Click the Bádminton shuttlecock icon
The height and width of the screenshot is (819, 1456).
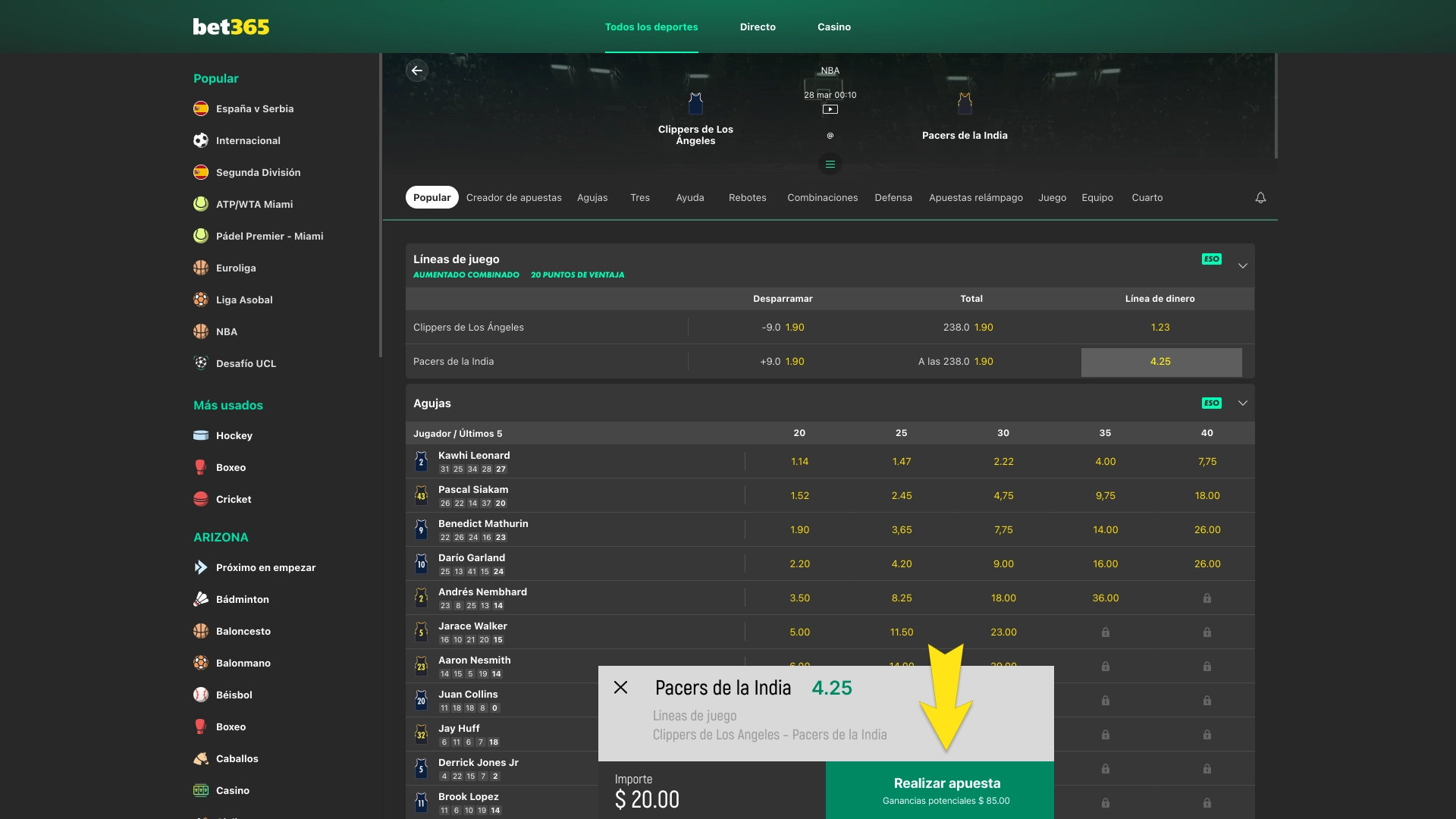coord(201,599)
